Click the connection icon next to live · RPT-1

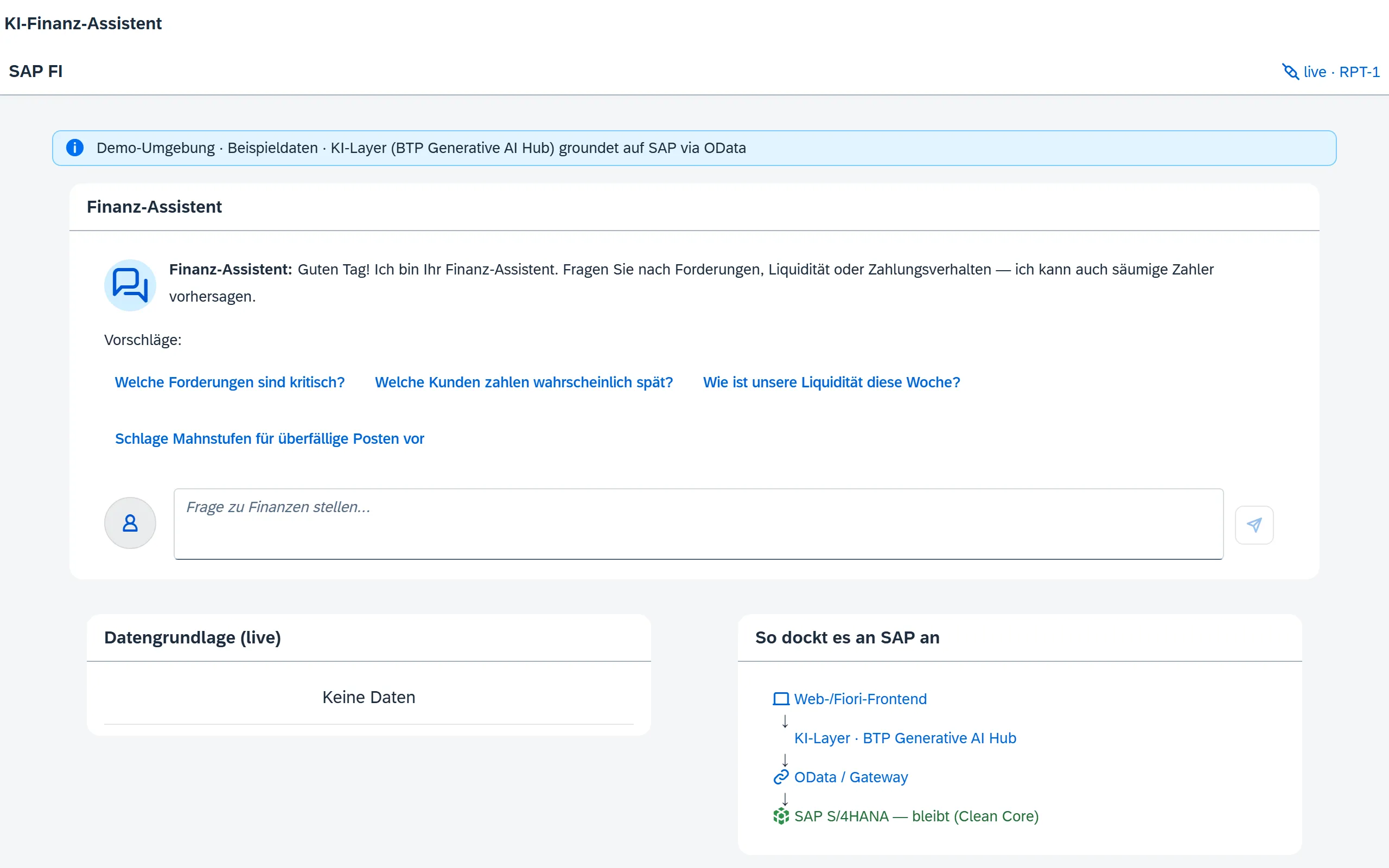tap(1290, 72)
